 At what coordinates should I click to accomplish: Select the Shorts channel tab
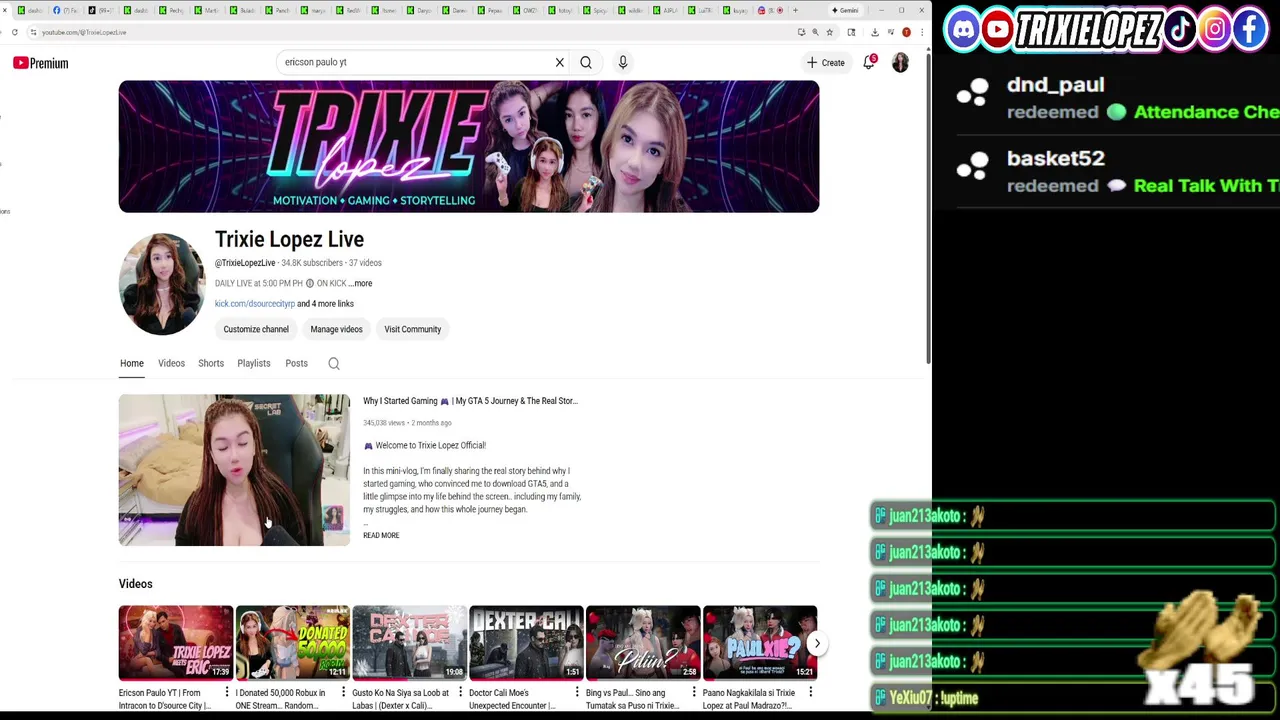pyautogui.click(x=211, y=363)
